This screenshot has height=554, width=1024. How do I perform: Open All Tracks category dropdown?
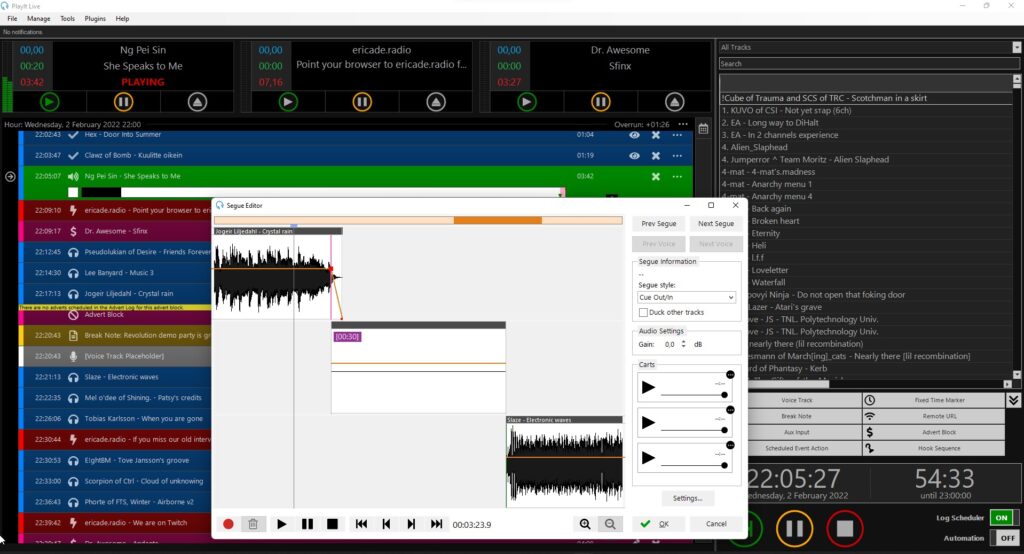point(1016,47)
